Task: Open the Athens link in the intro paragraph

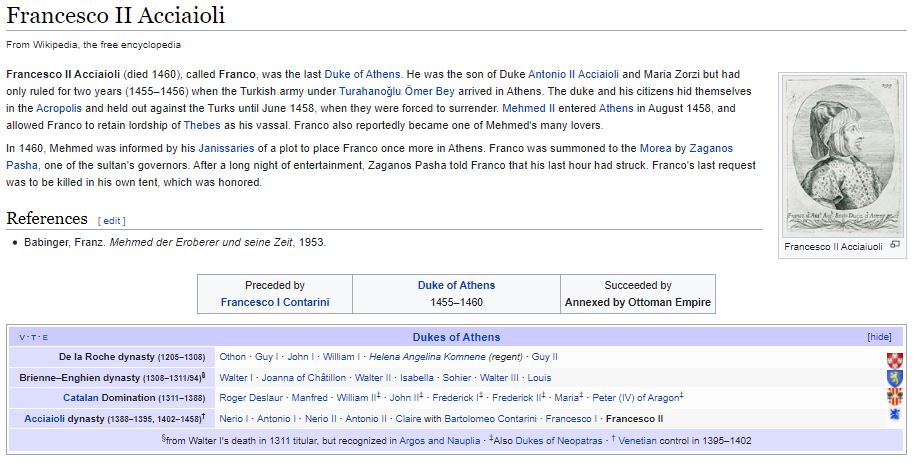Action: (x=616, y=108)
